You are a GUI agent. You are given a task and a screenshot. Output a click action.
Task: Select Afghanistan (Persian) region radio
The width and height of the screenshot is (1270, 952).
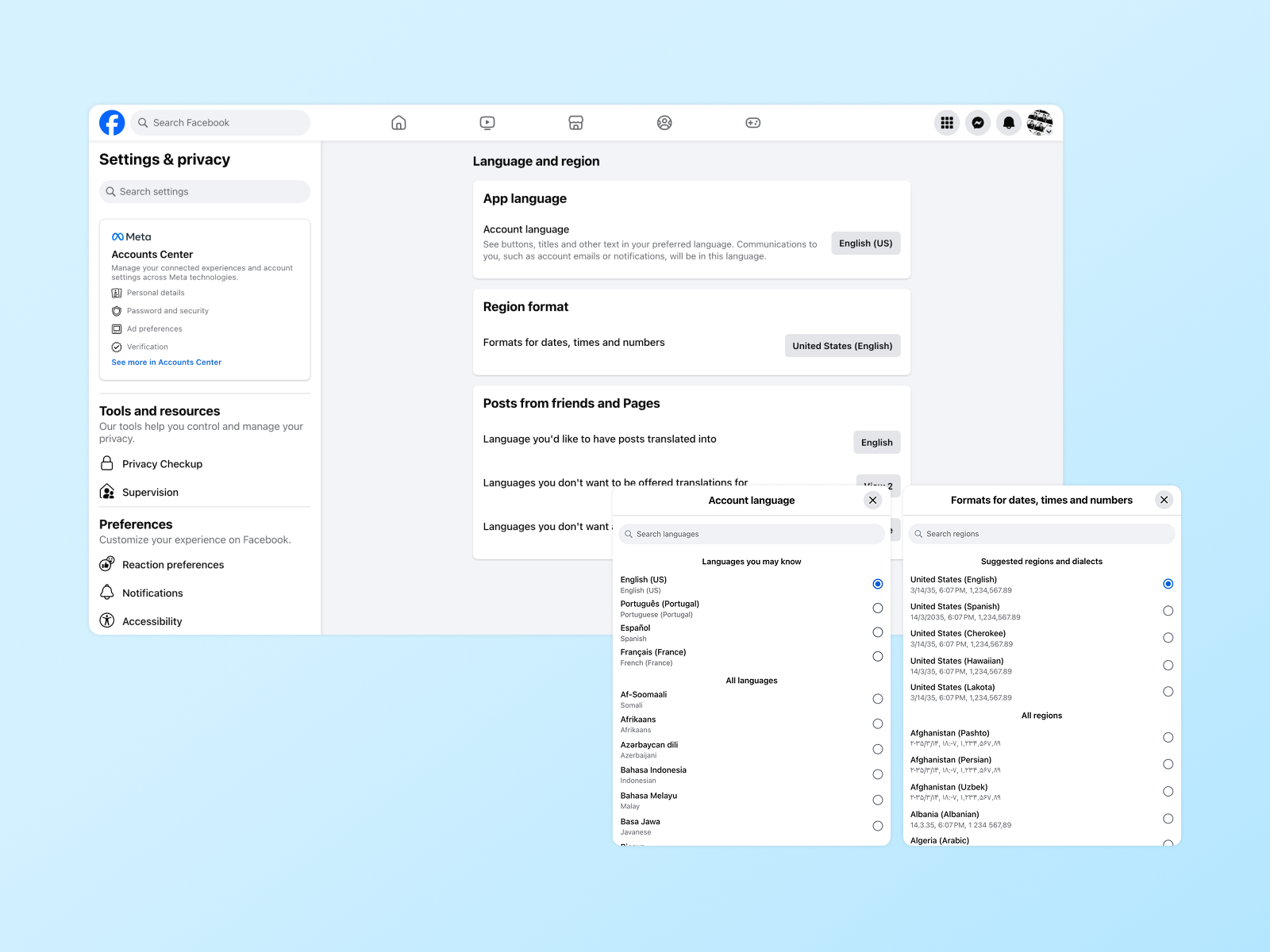1168,765
